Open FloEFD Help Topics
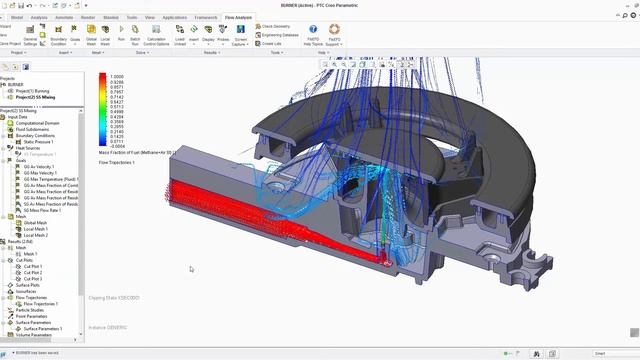 pos(313,35)
